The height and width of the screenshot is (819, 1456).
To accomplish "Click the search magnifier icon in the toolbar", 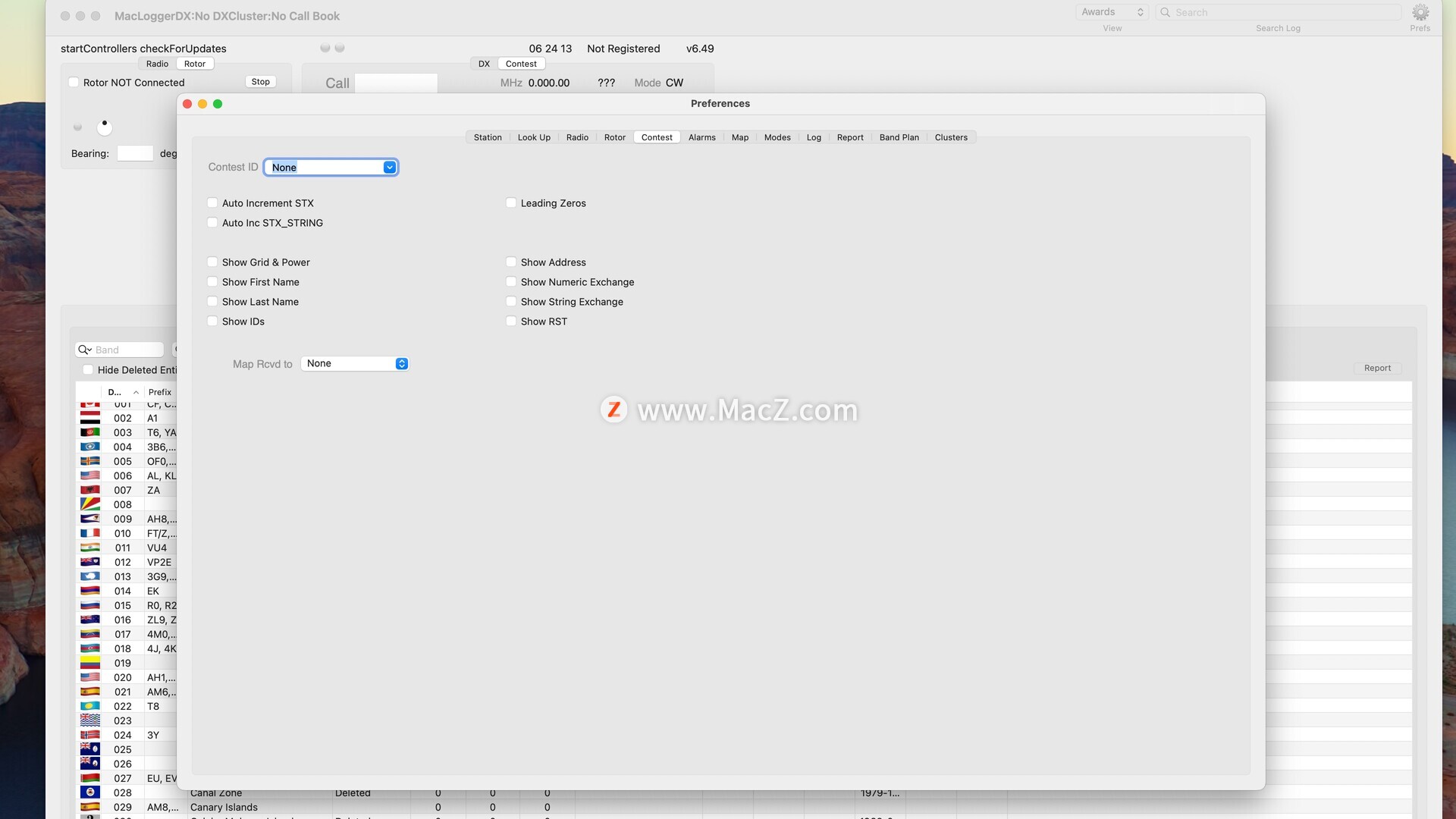I will click(1166, 12).
